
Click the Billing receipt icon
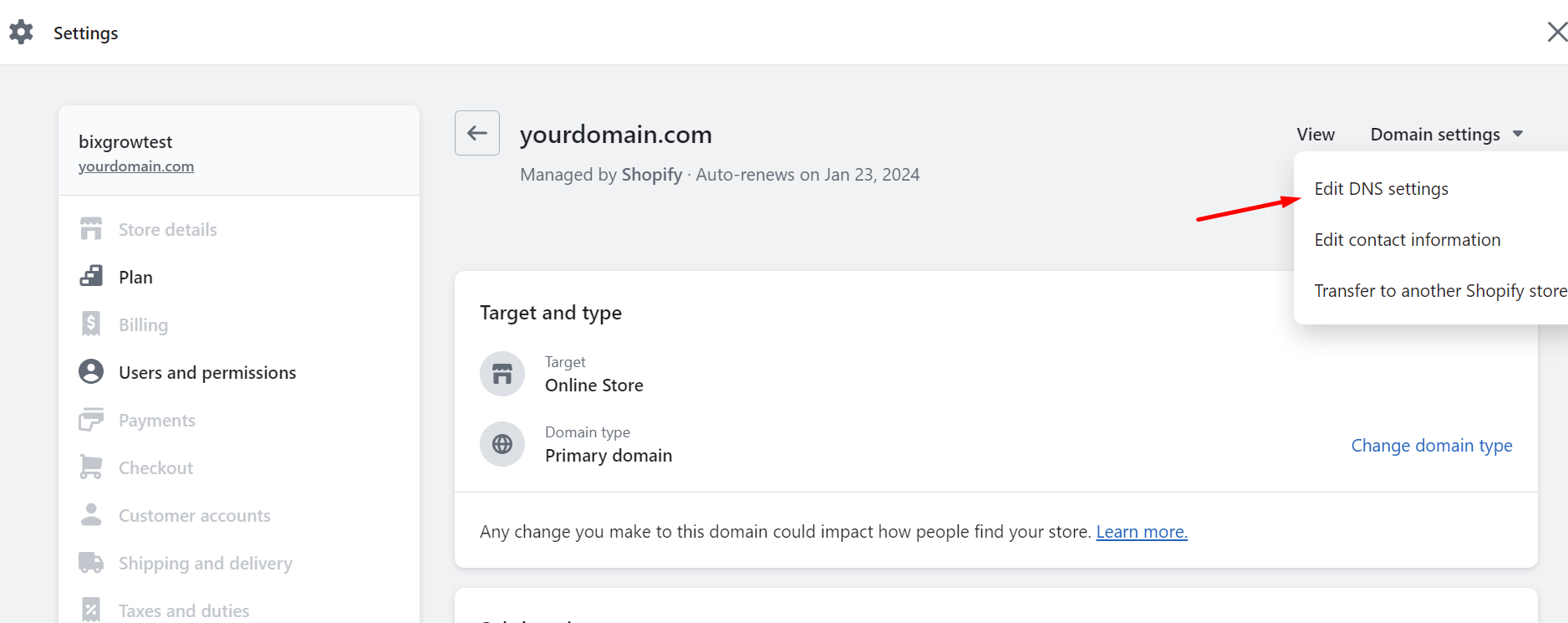click(x=91, y=324)
